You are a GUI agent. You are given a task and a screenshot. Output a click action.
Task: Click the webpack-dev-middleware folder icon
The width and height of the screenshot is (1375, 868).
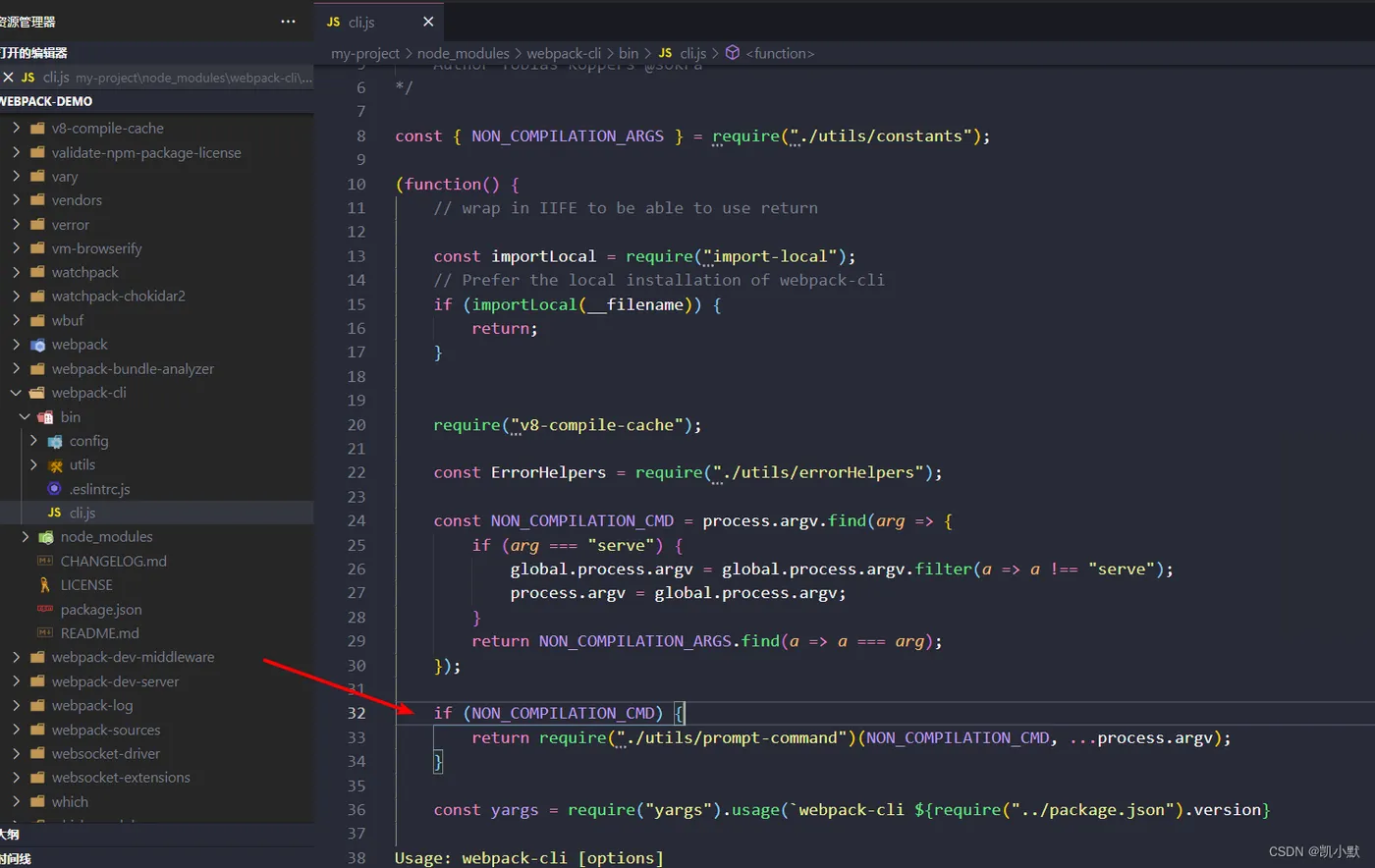coord(37,657)
